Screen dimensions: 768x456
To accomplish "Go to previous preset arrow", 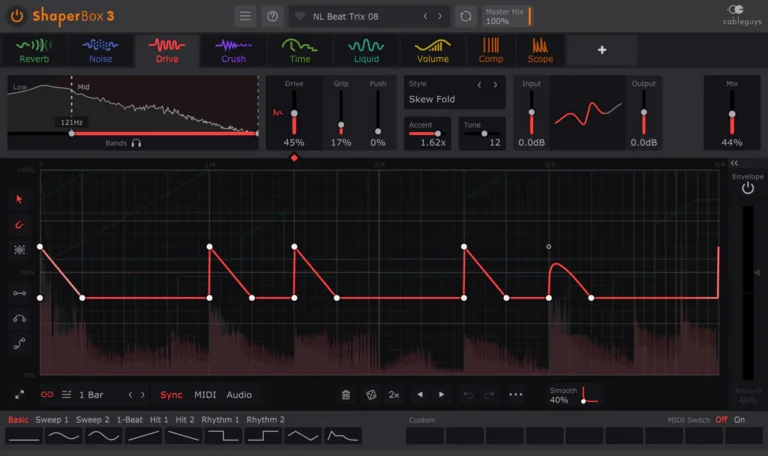I will tap(425, 16).
